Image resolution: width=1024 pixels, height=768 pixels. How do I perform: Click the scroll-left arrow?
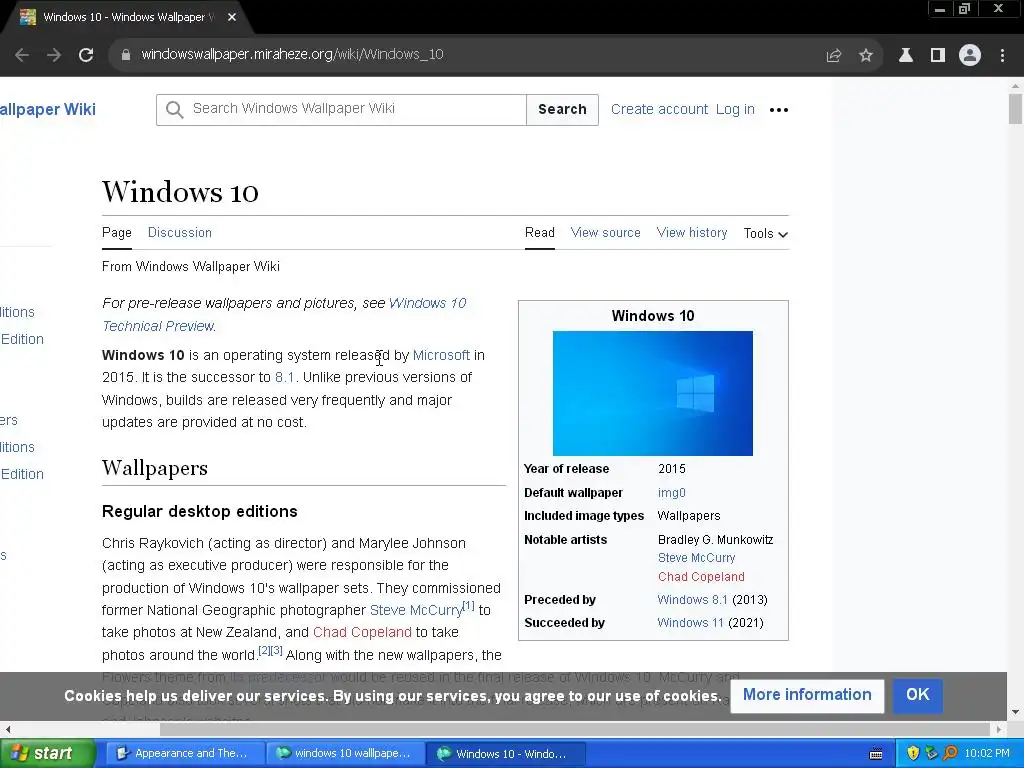coord(7,729)
